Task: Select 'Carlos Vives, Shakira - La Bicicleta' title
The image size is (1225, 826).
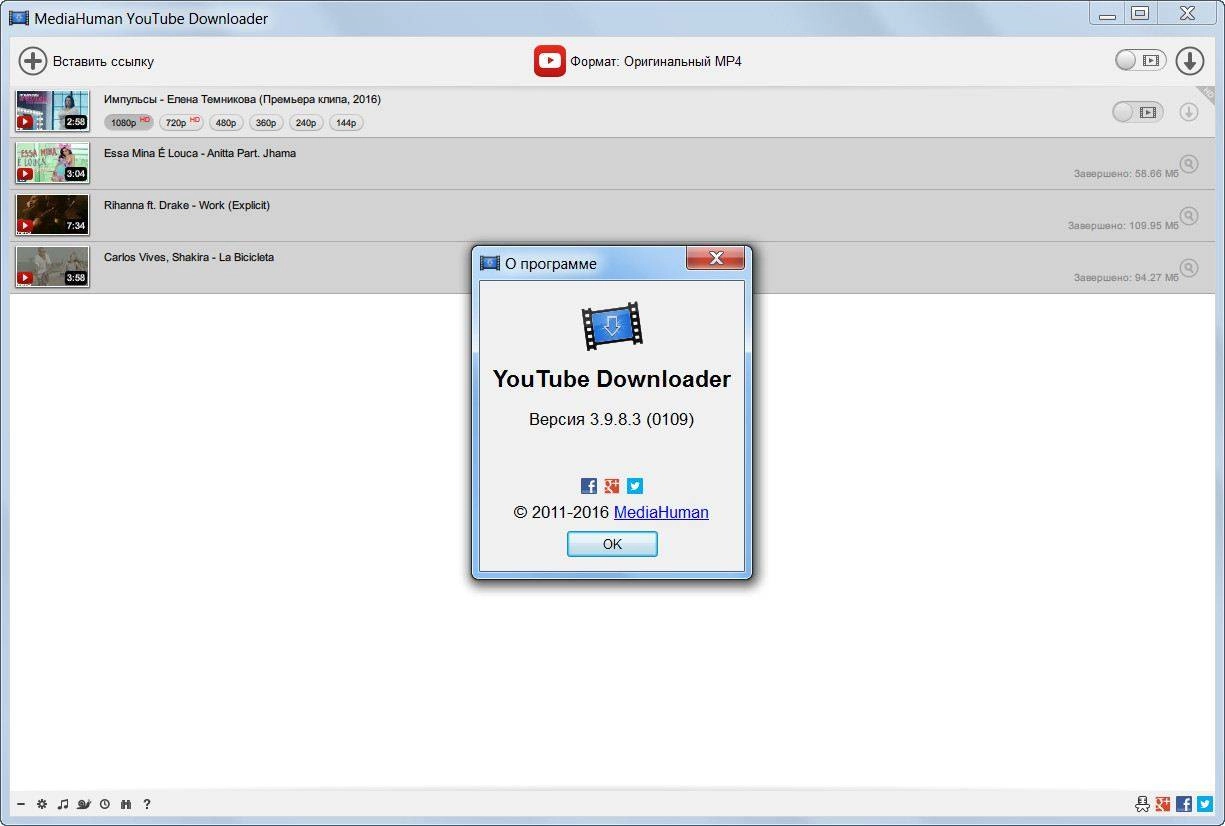Action: point(189,257)
